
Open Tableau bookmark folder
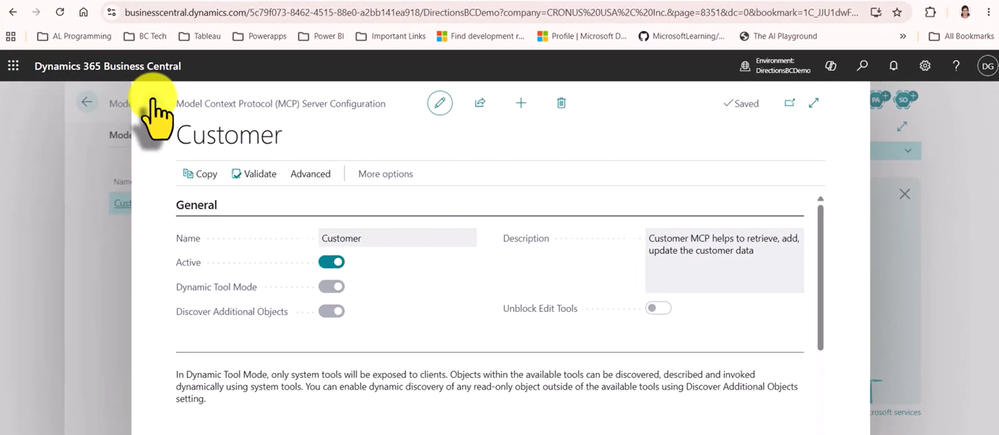(x=199, y=36)
